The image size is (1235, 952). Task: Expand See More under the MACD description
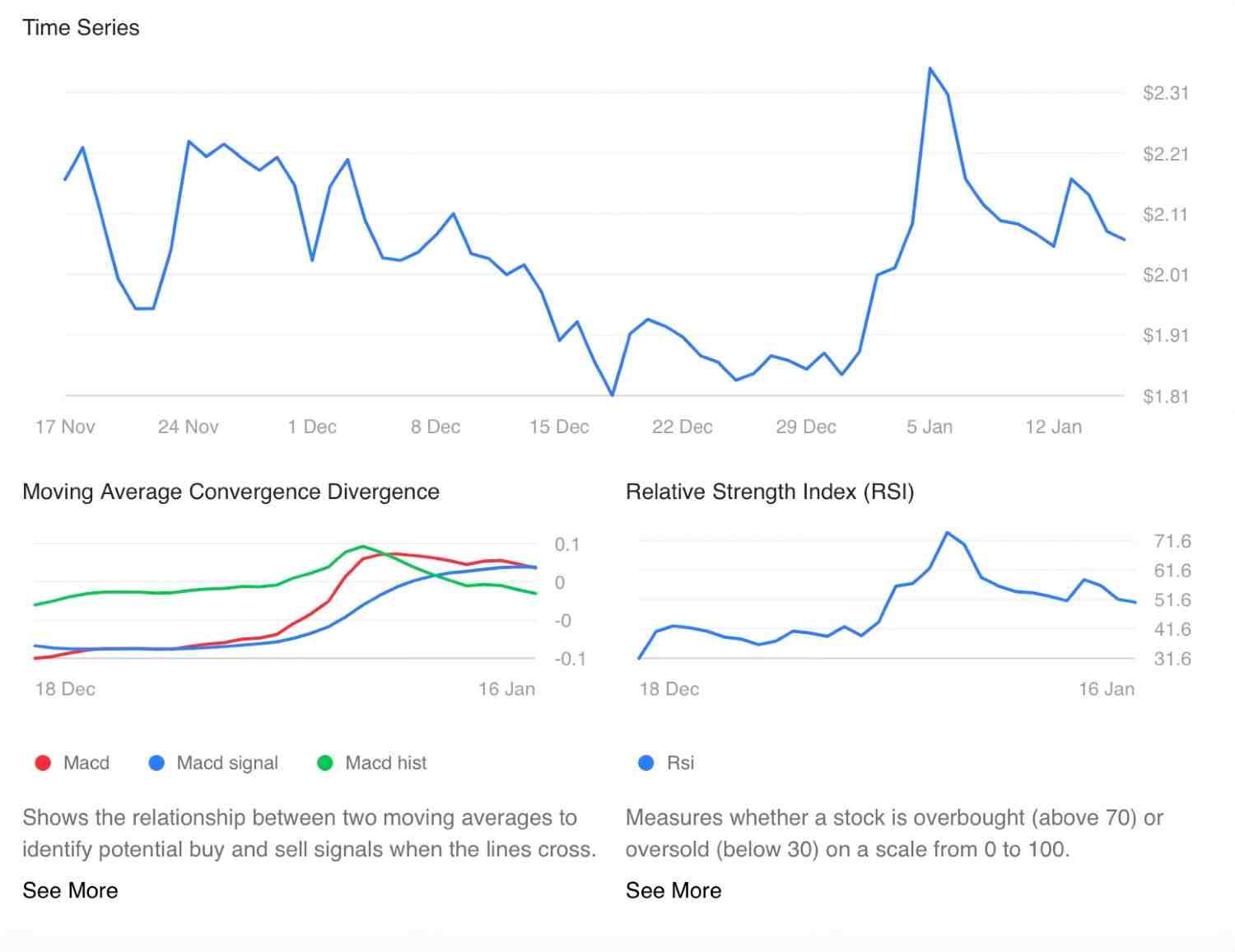click(70, 890)
